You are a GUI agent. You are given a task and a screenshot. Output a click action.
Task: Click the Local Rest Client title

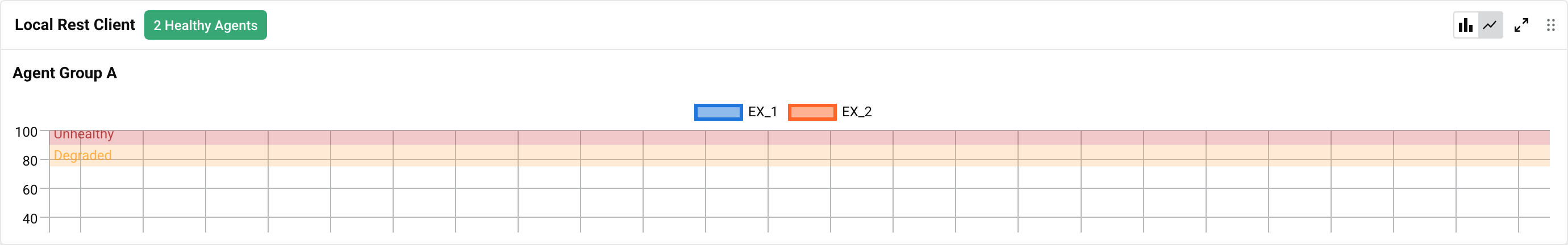click(x=75, y=25)
